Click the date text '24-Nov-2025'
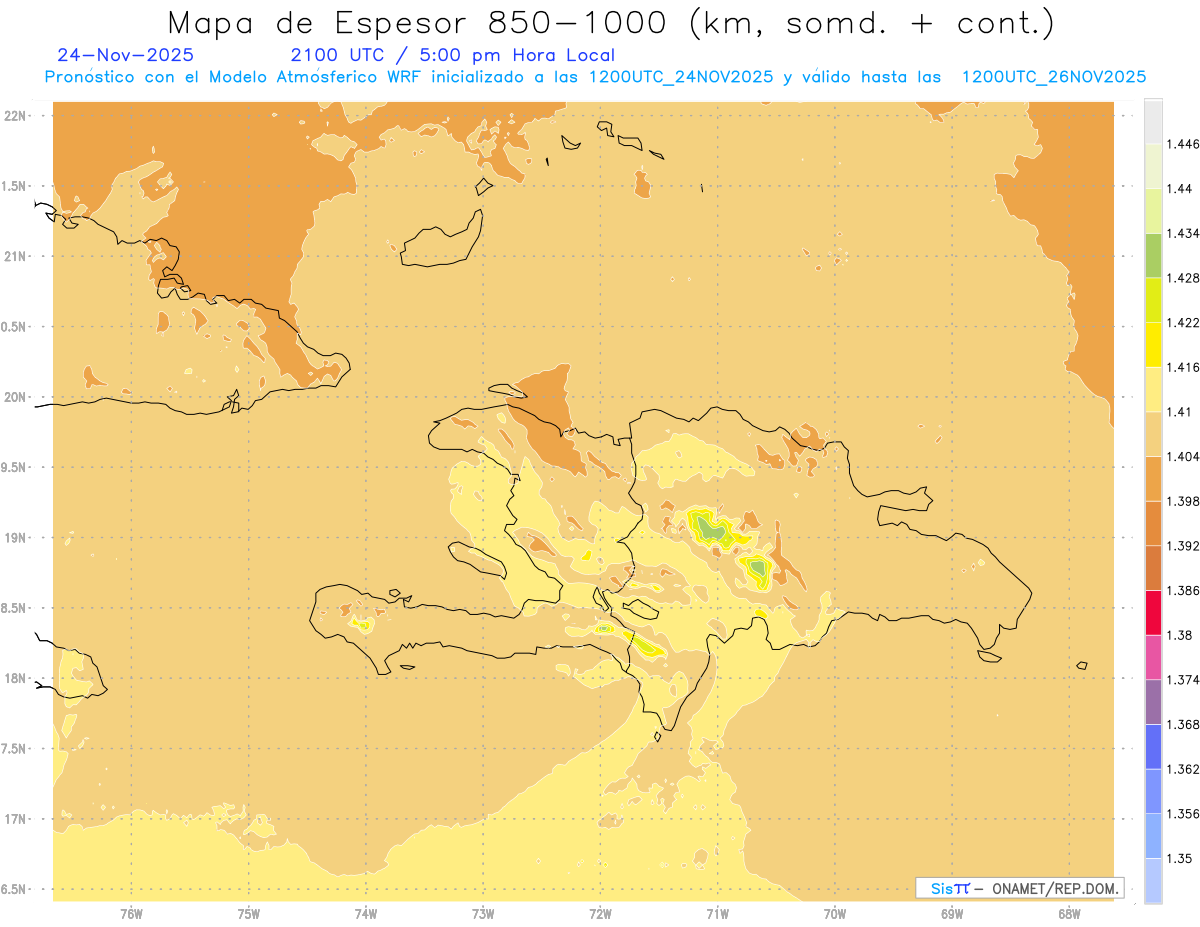Viewport: 1200px width, 927px height. click(x=126, y=55)
